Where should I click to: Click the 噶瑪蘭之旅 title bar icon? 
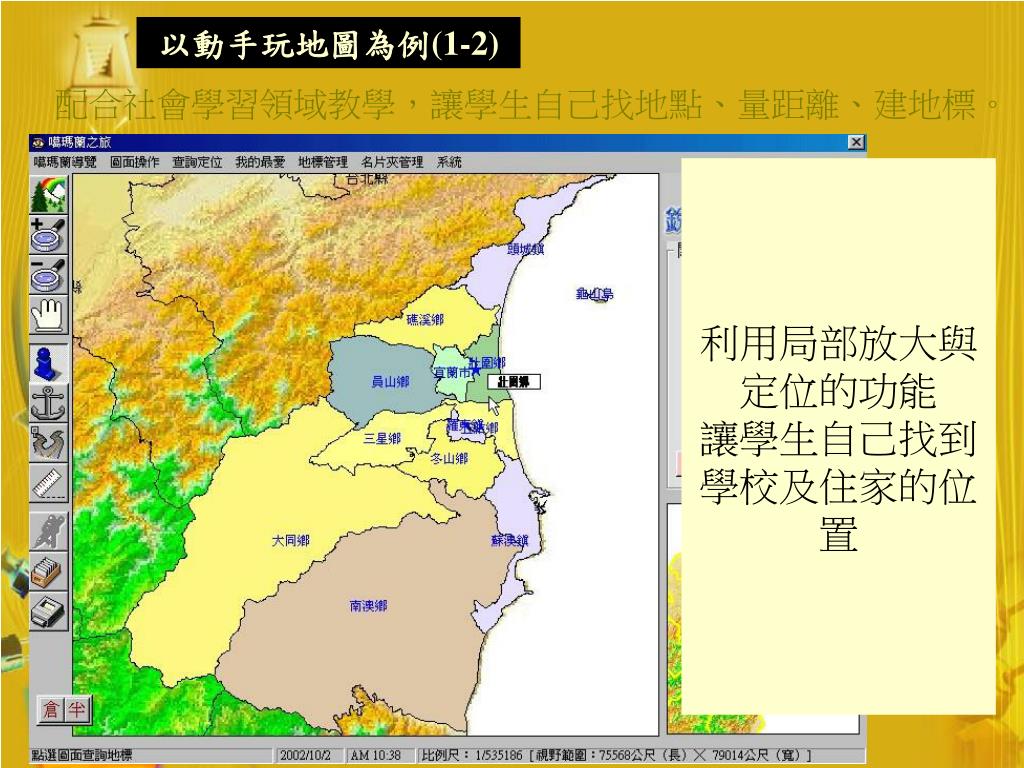(38, 142)
